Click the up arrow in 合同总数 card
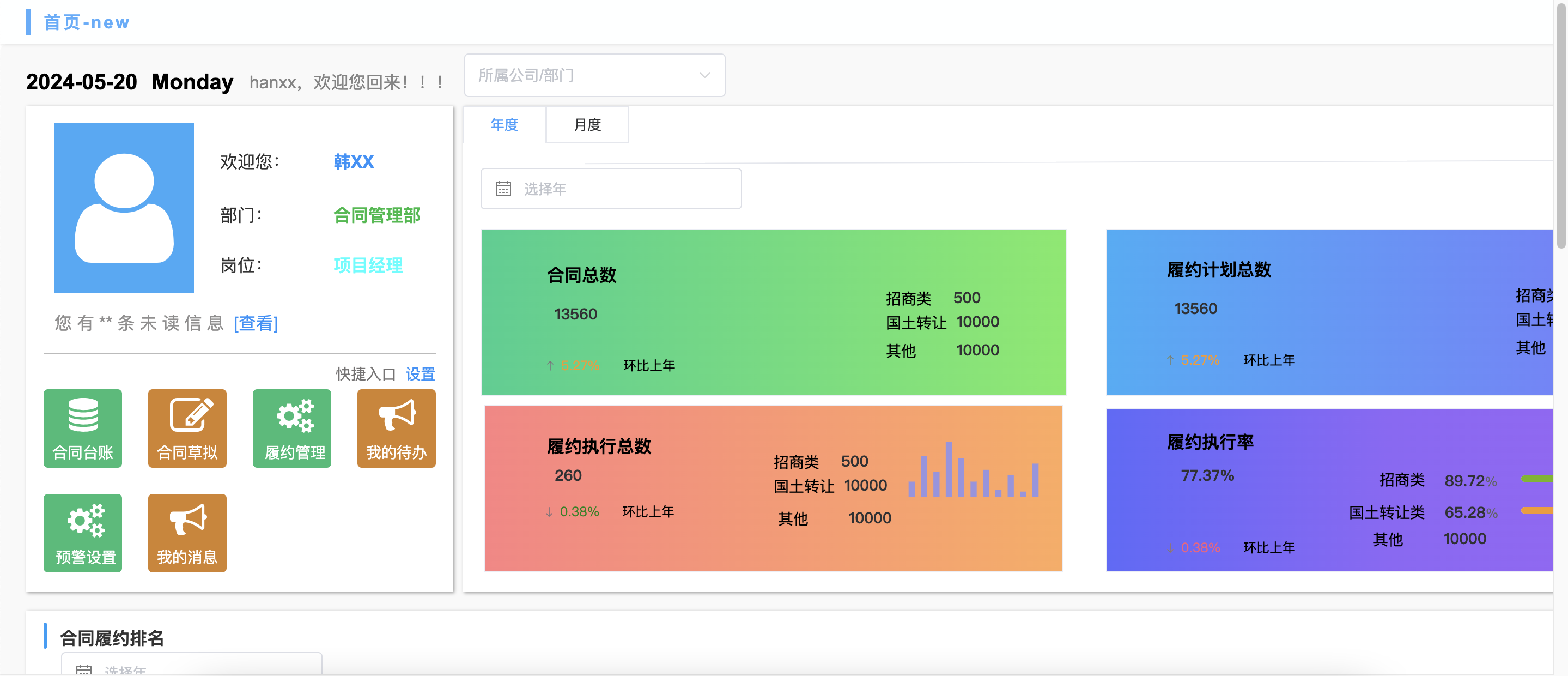Viewport: 1568px width, 676px height. pos(550,365)
